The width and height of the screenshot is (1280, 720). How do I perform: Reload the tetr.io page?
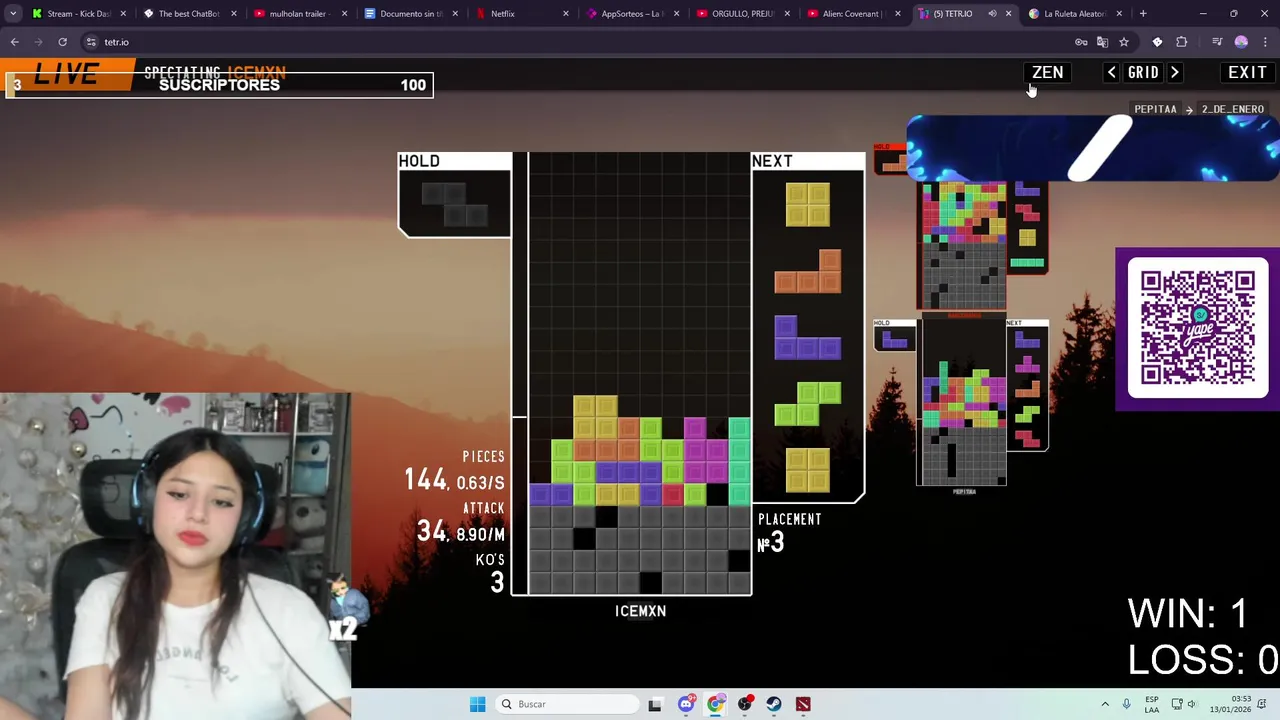coord(62,42)
